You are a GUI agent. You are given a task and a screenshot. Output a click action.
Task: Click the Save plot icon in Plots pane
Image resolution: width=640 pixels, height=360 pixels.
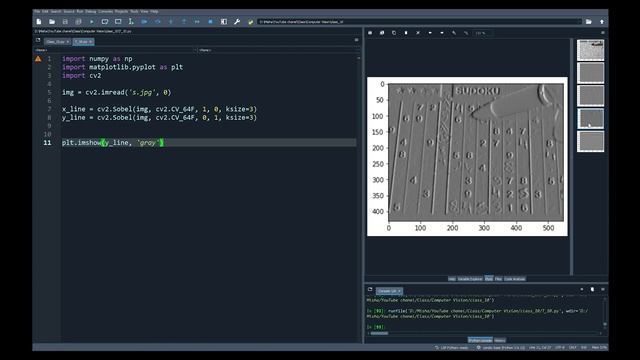click(370, 33)
